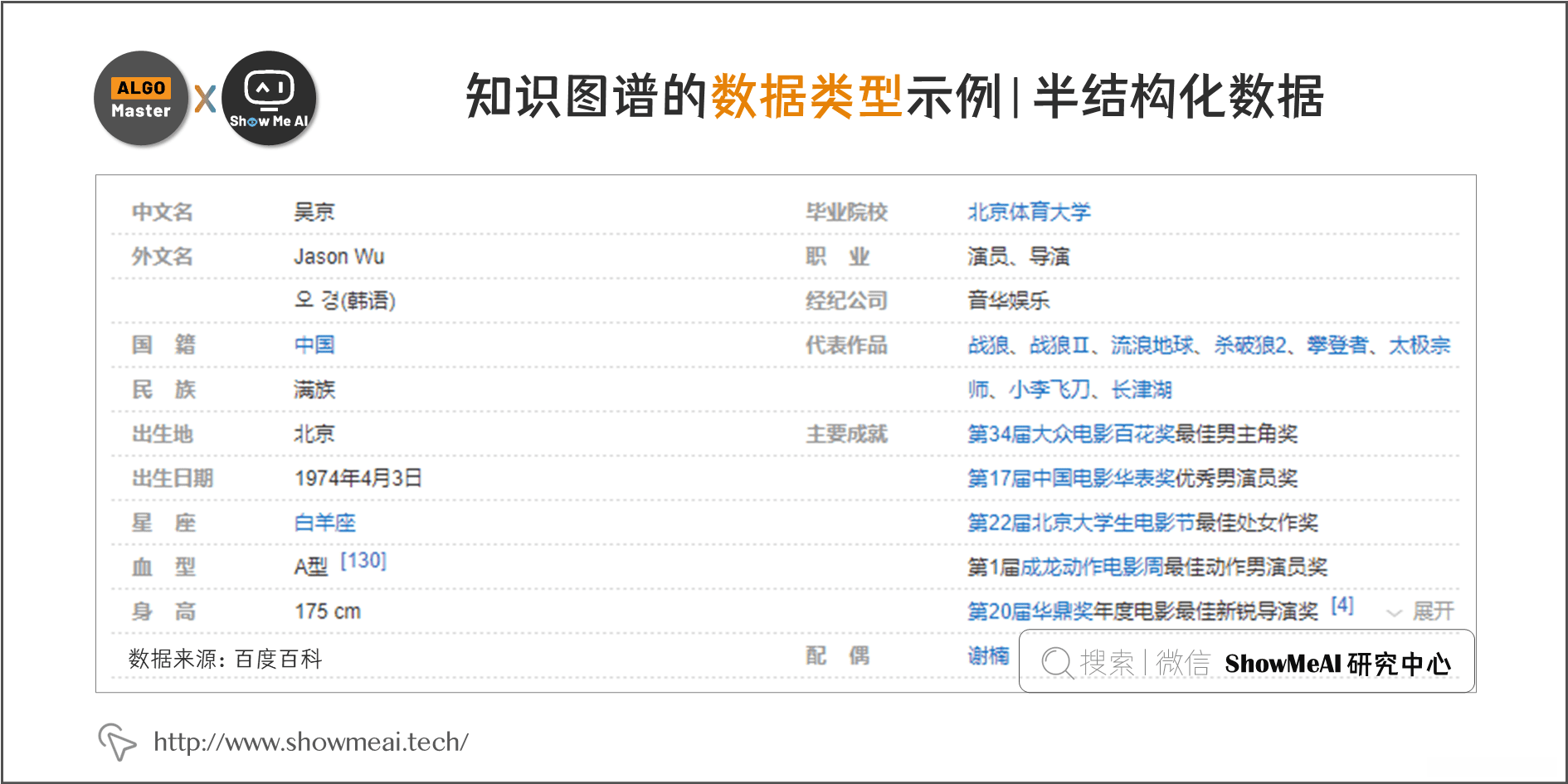1568x784 pixels.
Task: Open the 战狼 film link
Action: tap(988, 345)
